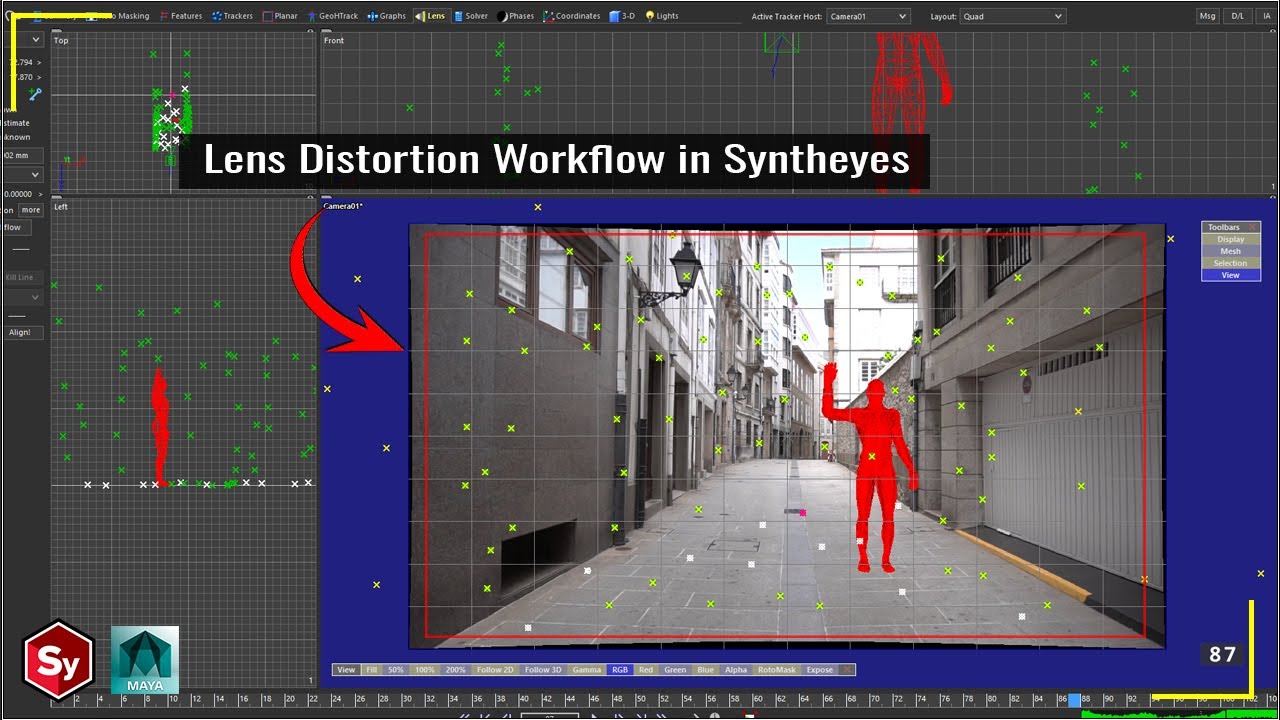Image resolution: width=1280 pixels, height=720 pixels.
Task: Click View in the bottom view bar
Action: [x=345, y=670]
